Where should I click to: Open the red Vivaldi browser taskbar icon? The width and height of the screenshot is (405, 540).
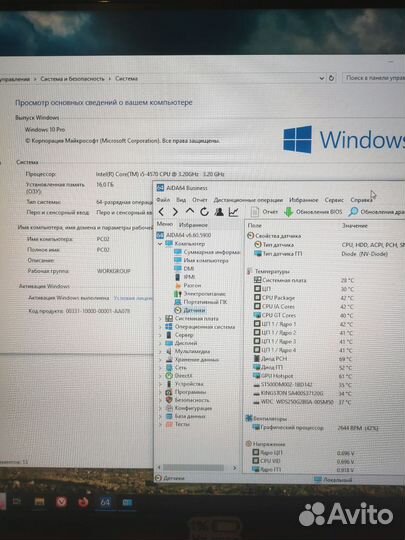tap(61, 502)
